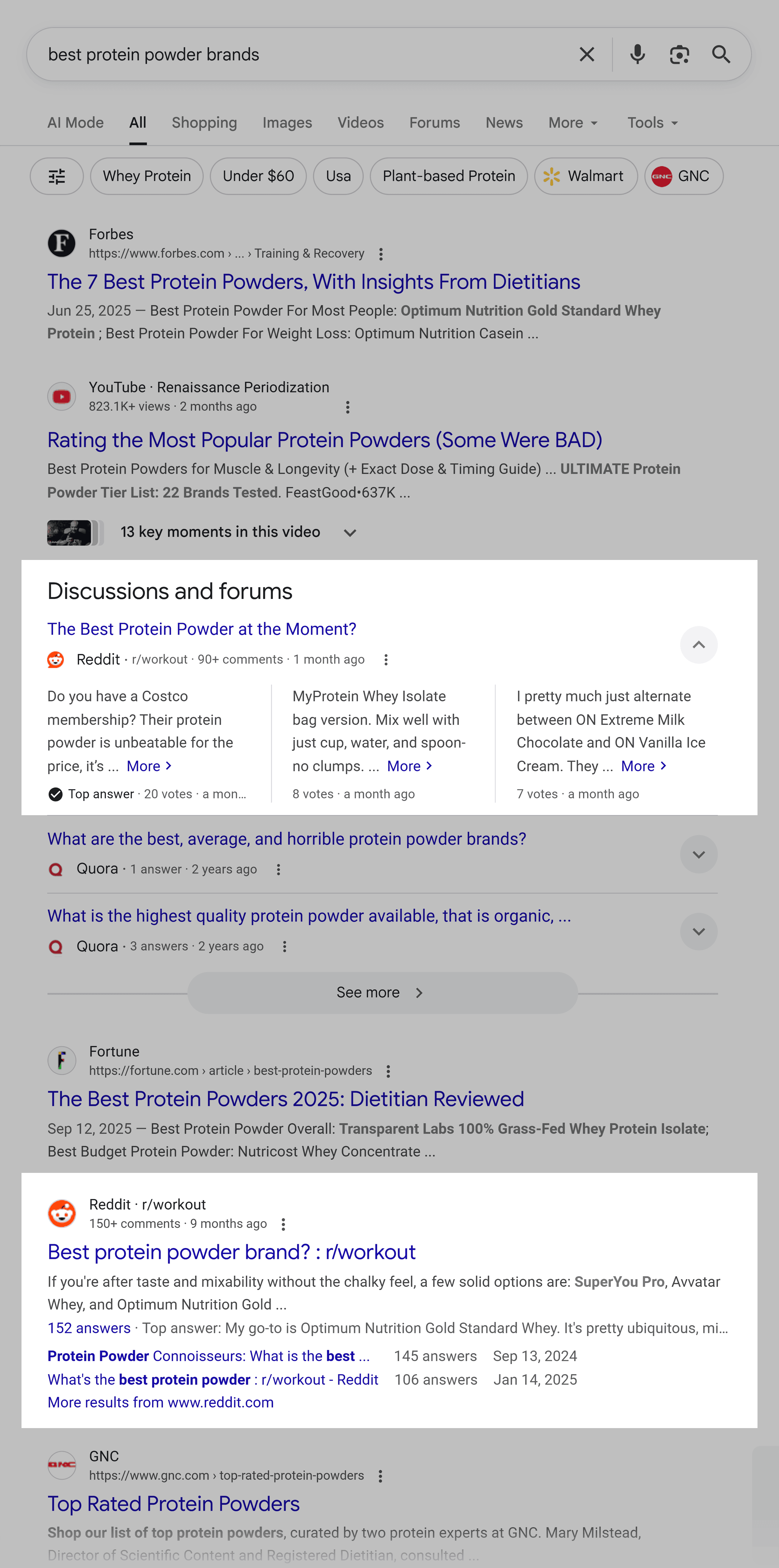This screenshot has width=779, height=1568.
Task: Click the magnifying glass search icon
Action: click(x=721, y=55)
